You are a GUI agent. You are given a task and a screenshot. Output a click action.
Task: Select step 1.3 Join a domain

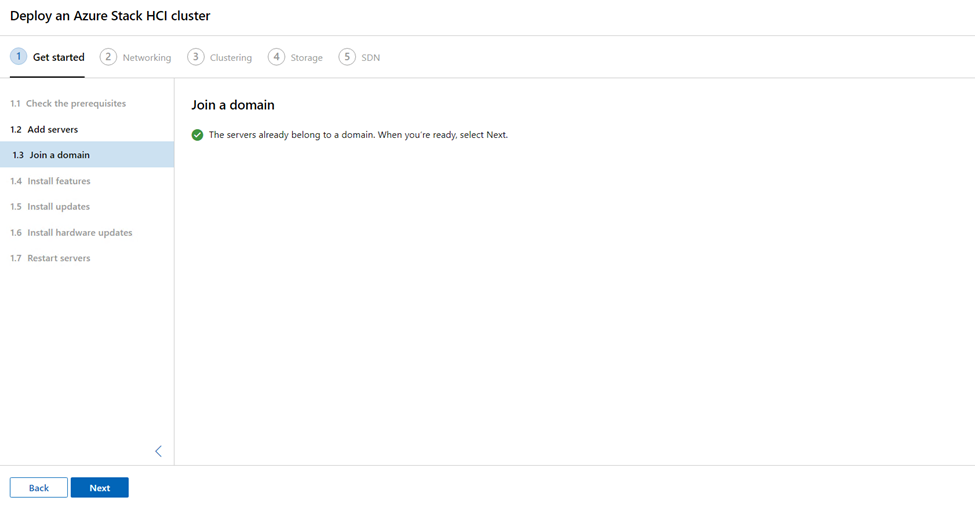87,155
